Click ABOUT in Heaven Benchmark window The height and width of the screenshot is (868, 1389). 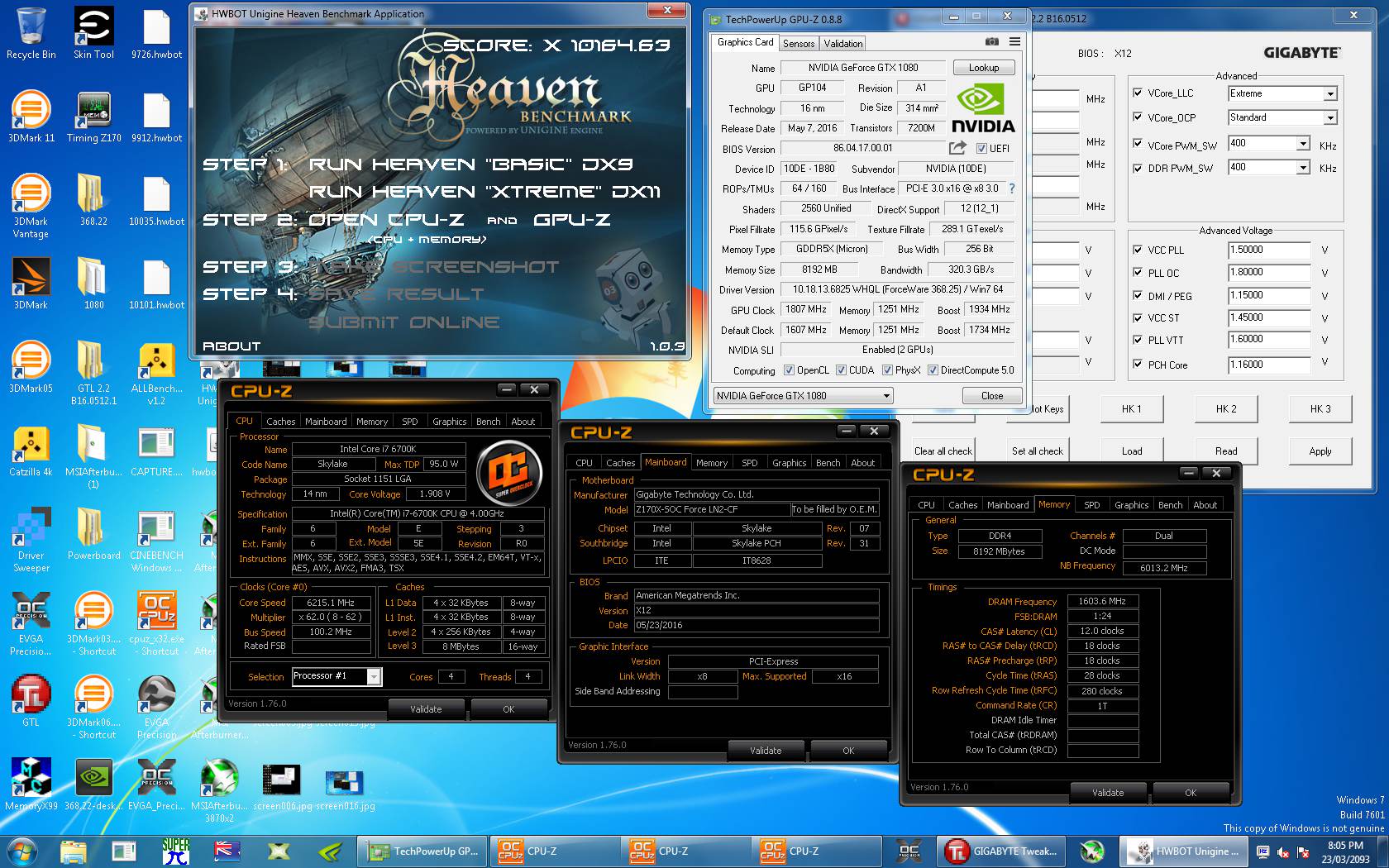coord(231,346)
